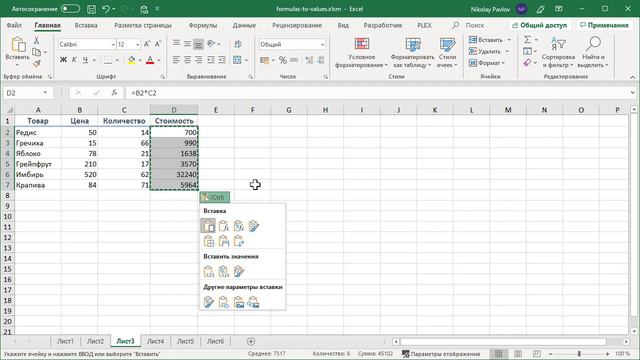Paste values only (123 icon)
The image size is (640, 360).
coord(209,271)
